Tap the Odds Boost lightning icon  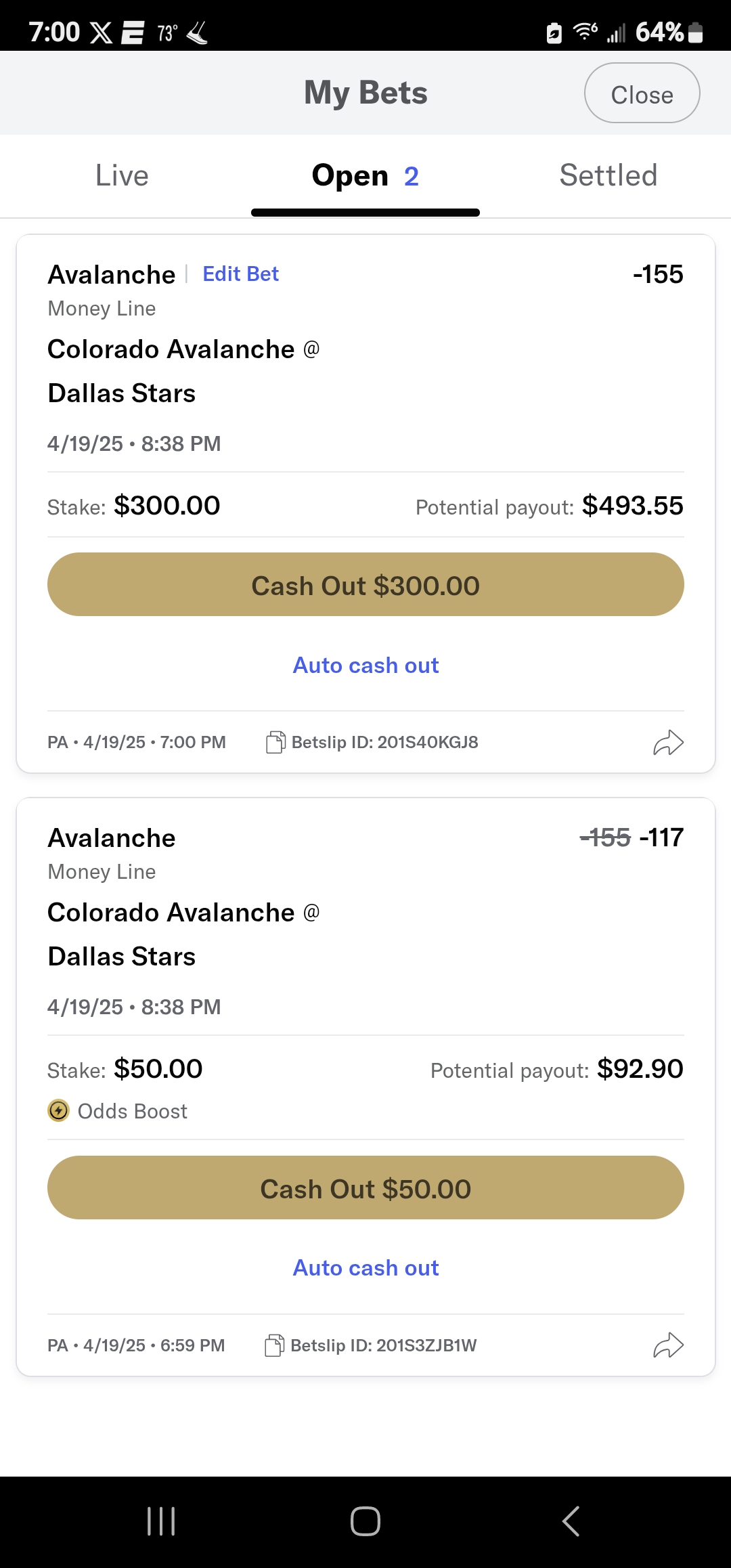(59, 1111)
